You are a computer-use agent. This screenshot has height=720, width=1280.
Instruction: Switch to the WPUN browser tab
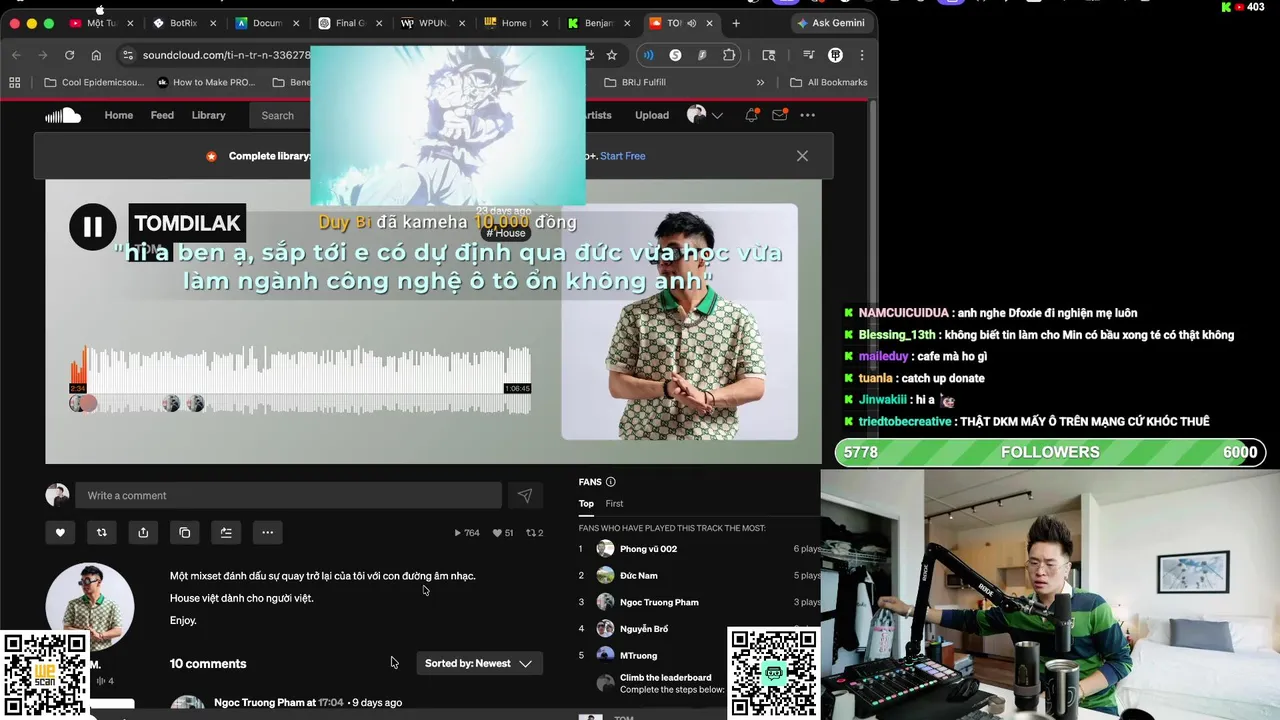coord(432,23)
